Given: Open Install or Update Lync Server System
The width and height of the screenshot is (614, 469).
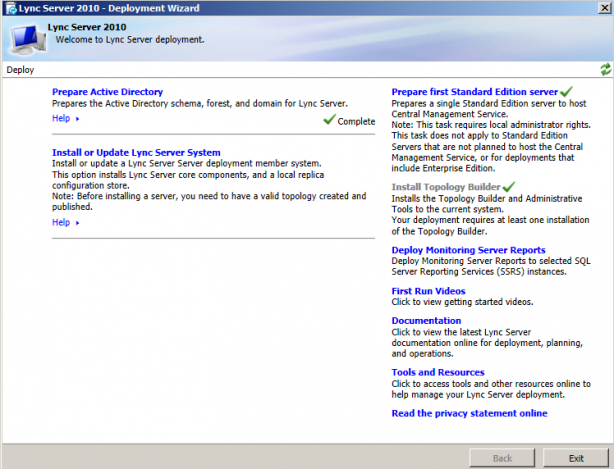Looking at the screenshot, I should 136,153.
